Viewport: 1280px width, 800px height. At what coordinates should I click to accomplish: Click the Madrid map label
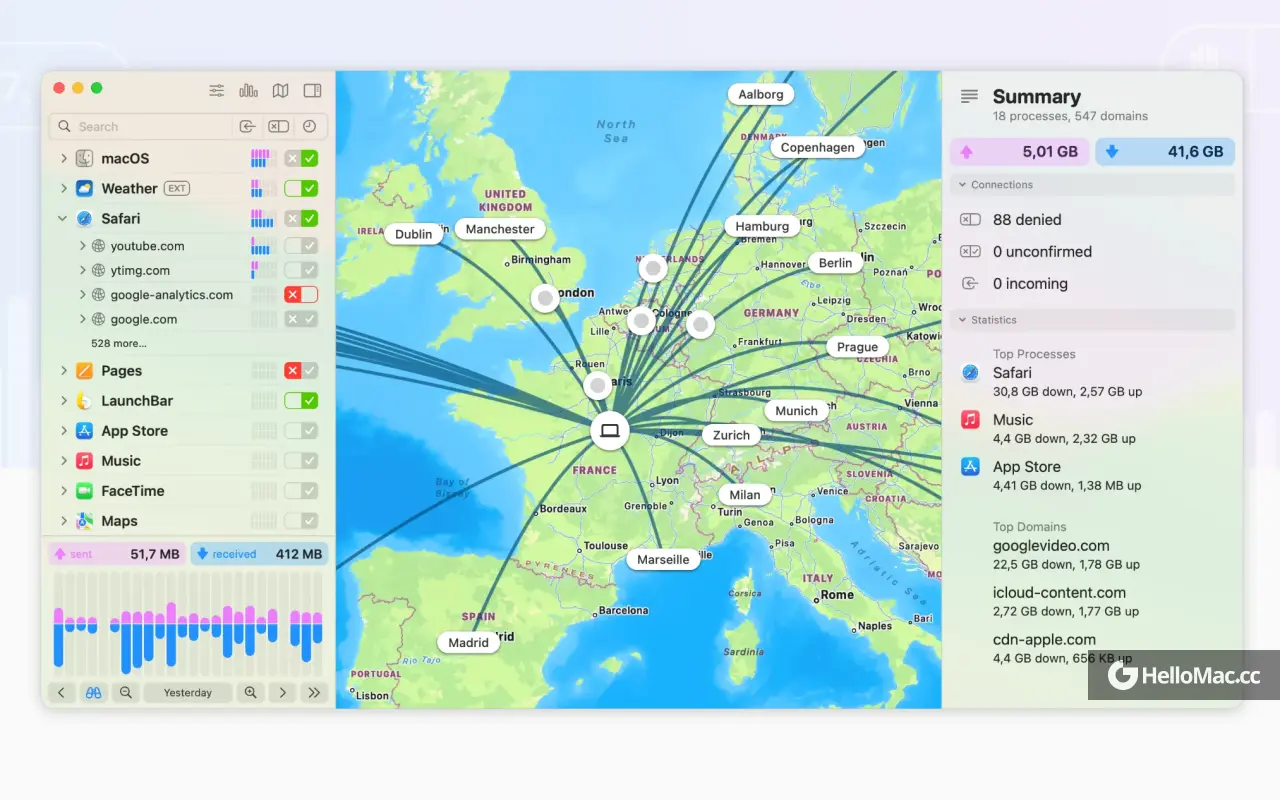(468, 642)
